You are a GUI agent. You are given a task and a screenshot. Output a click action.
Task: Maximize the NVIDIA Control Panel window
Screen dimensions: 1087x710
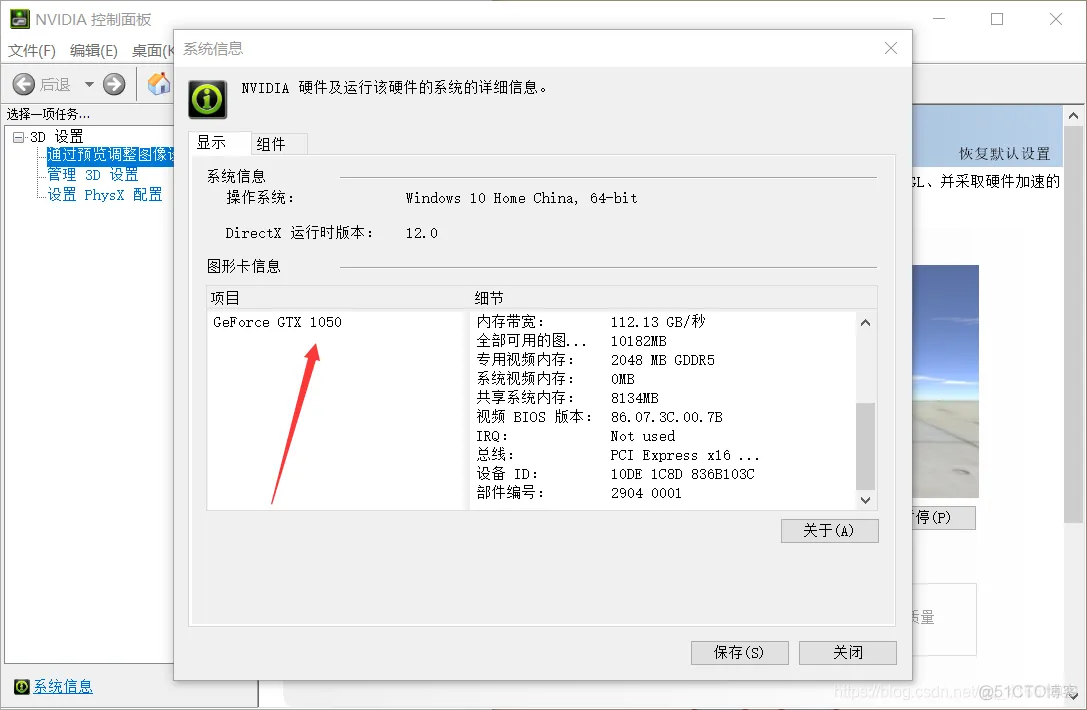[x=997, y=19]
